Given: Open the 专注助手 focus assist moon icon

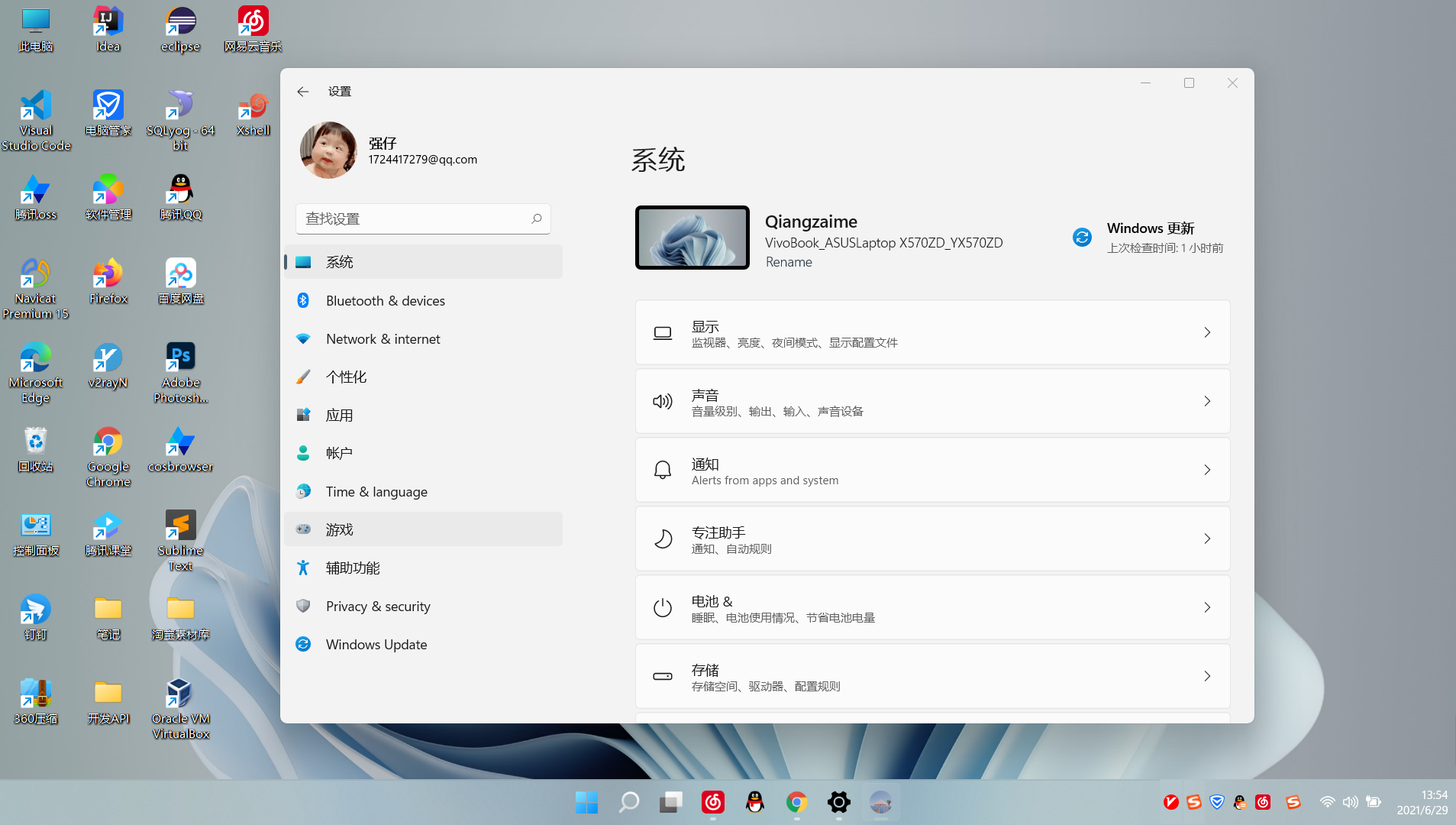Looking at the screenshot, I should pyautogui.click(x=663, y=539).
